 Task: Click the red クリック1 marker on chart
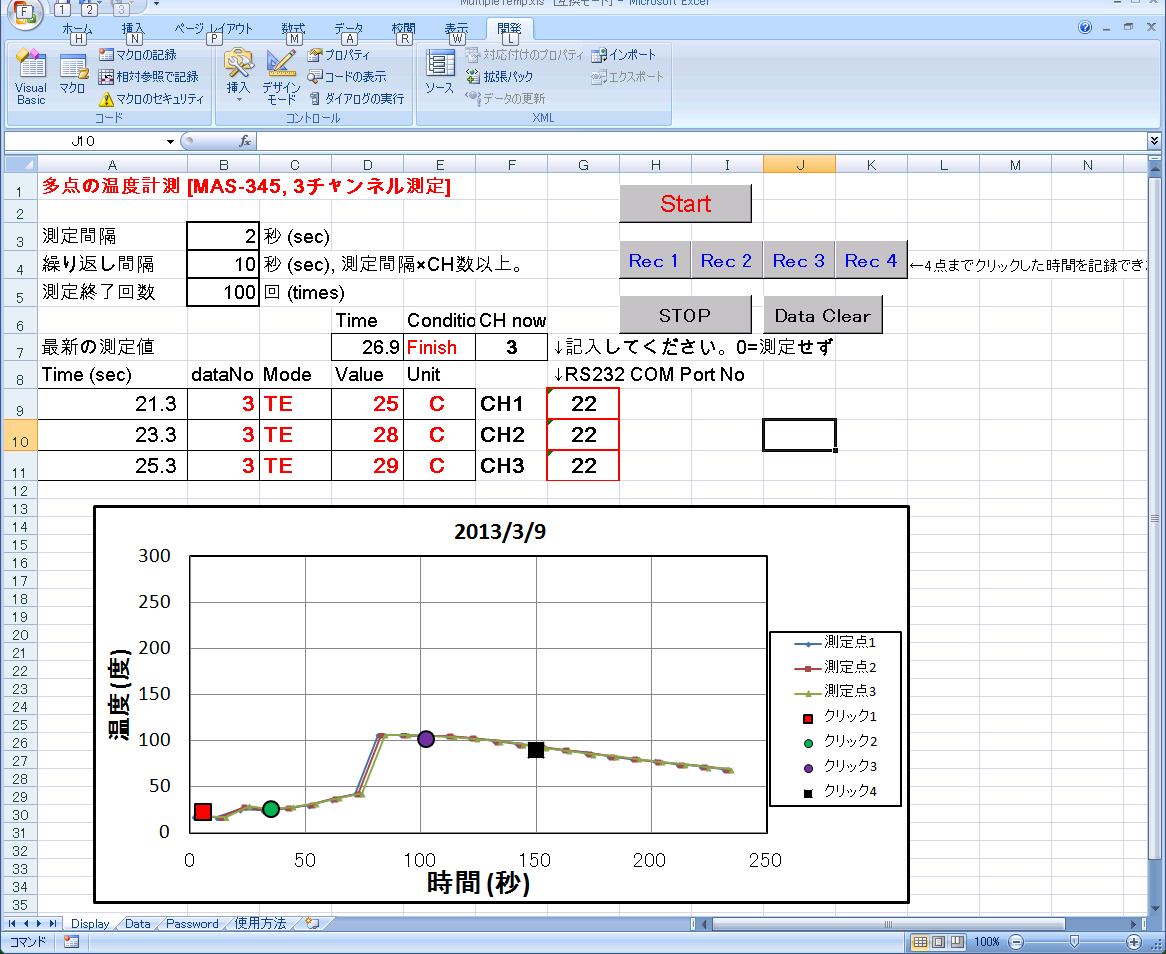(202, 811)
